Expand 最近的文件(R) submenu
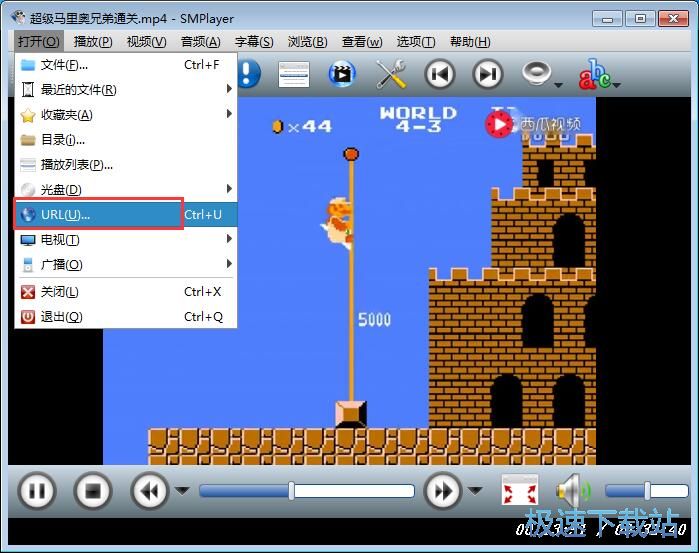The width and height of the screenshot is (699, 553). click(126, 90)
